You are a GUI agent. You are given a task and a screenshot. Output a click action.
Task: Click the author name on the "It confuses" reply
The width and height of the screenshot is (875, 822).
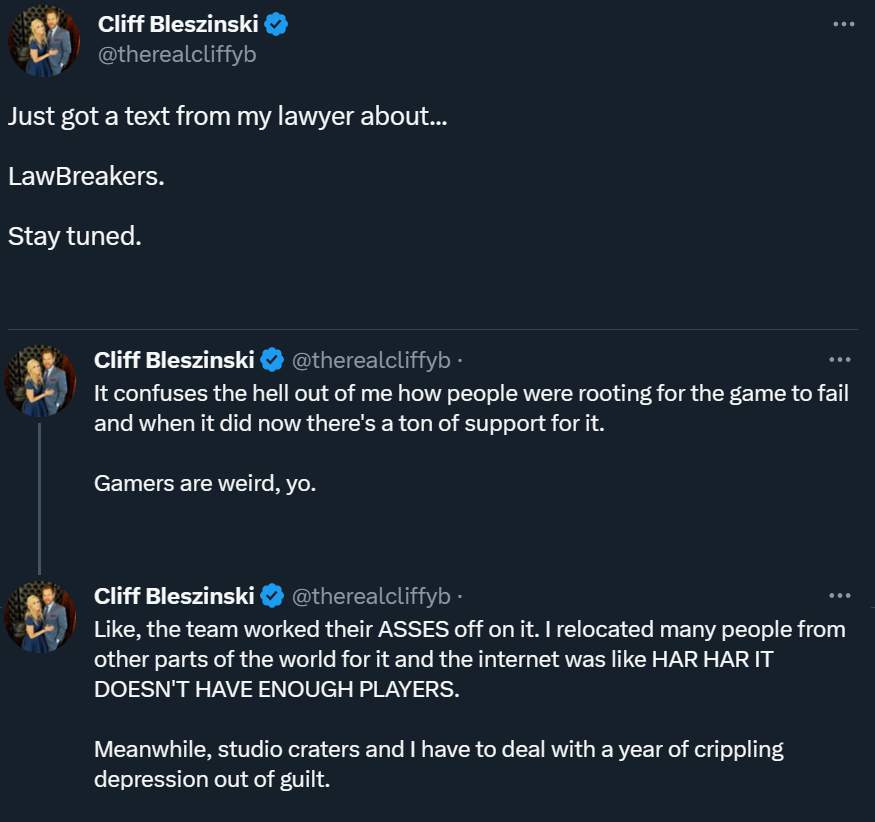pyautogui.click(x=174, y=360)
